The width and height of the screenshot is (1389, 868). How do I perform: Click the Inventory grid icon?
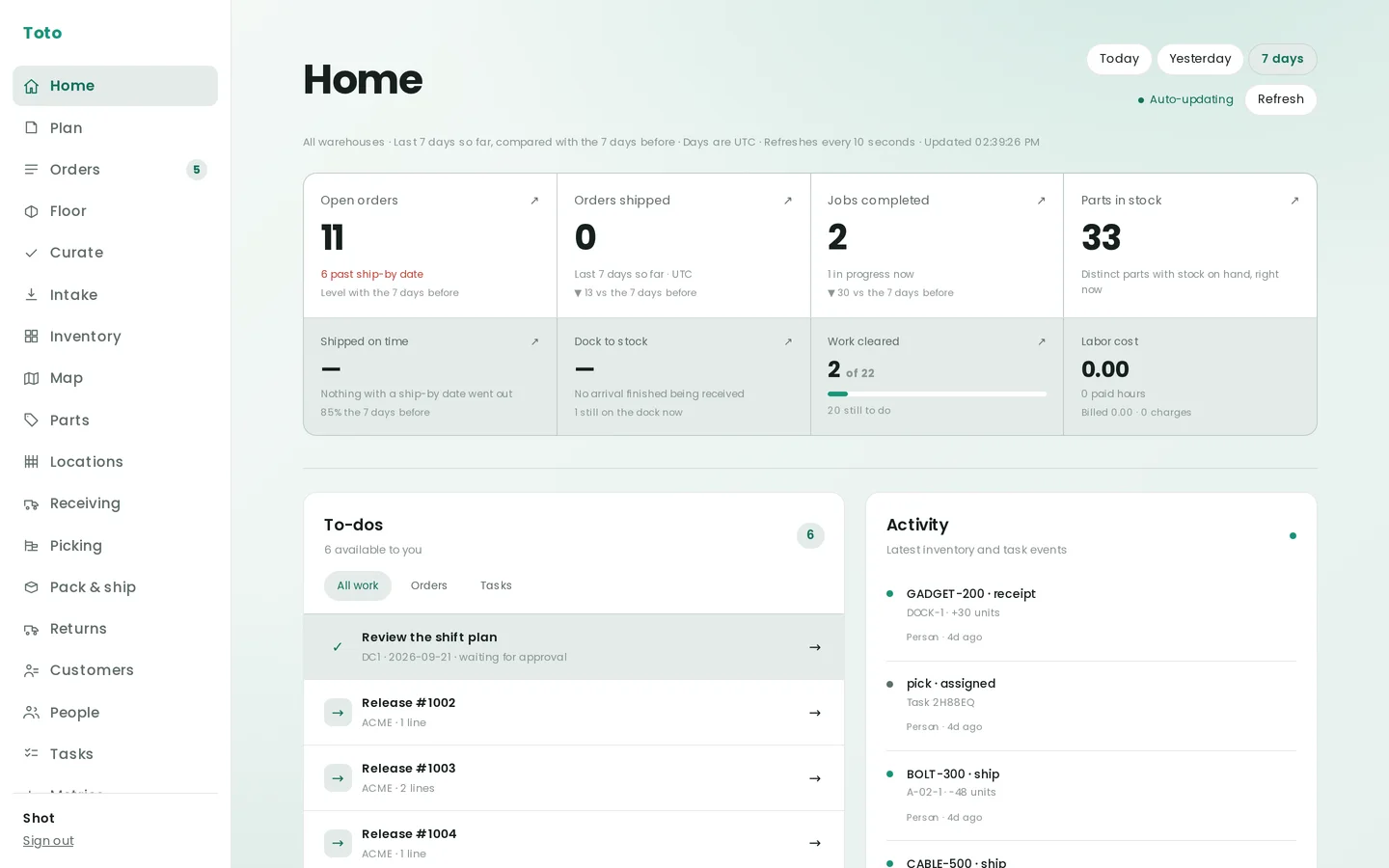click(31, 337)
